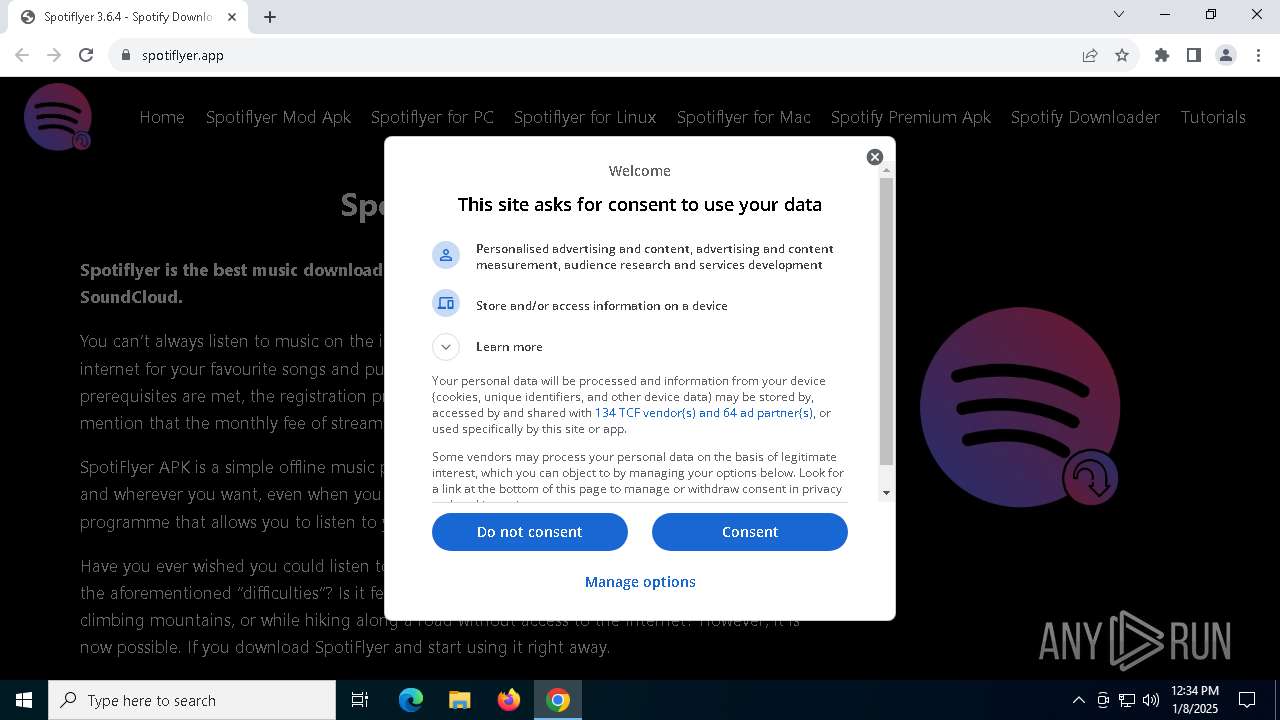View site information lock icon
The image size is (1280, 720).
126,55
